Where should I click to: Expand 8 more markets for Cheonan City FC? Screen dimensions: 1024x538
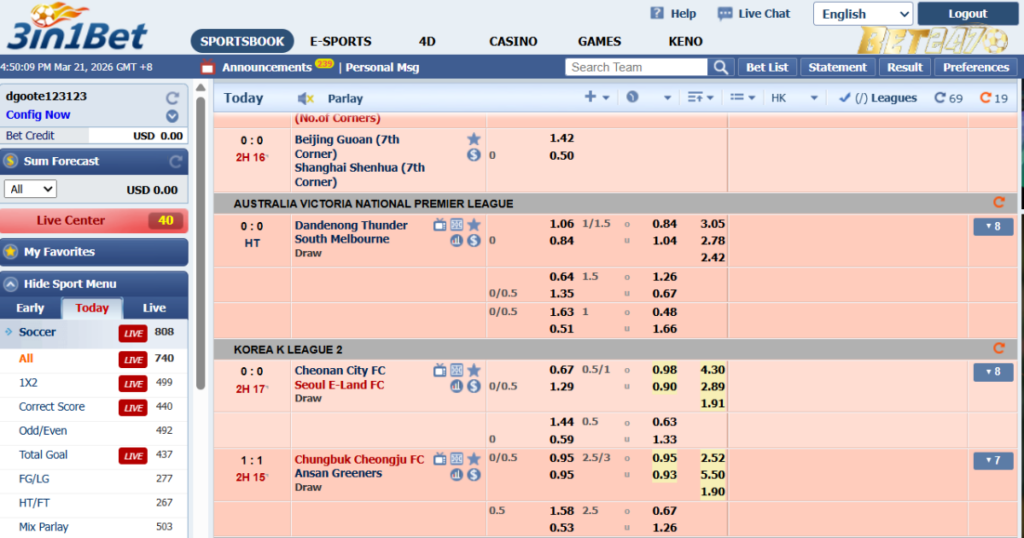tap(993, 372)
